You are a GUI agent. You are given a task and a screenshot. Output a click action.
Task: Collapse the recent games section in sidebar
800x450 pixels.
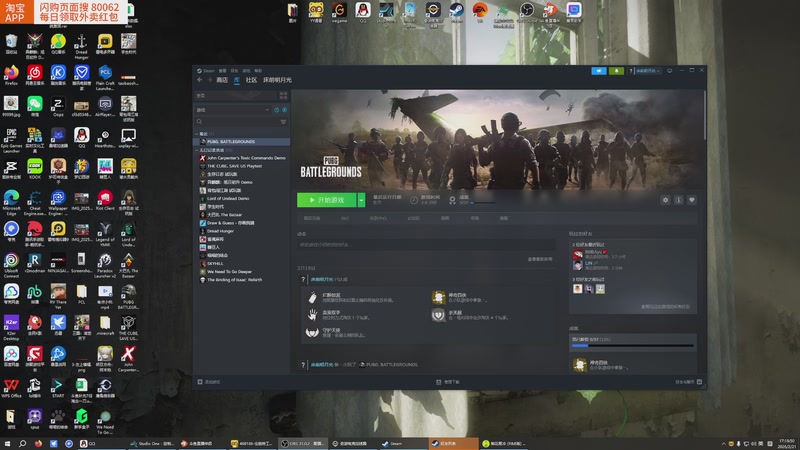point(197,134)
